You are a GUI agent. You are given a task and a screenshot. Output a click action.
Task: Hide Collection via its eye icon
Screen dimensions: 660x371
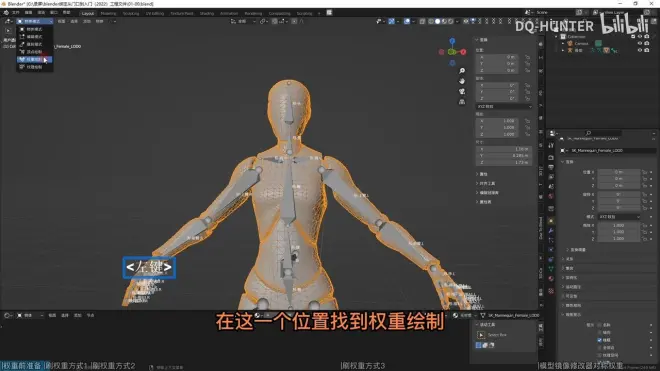pyautogui.click(x=640, y=37)
